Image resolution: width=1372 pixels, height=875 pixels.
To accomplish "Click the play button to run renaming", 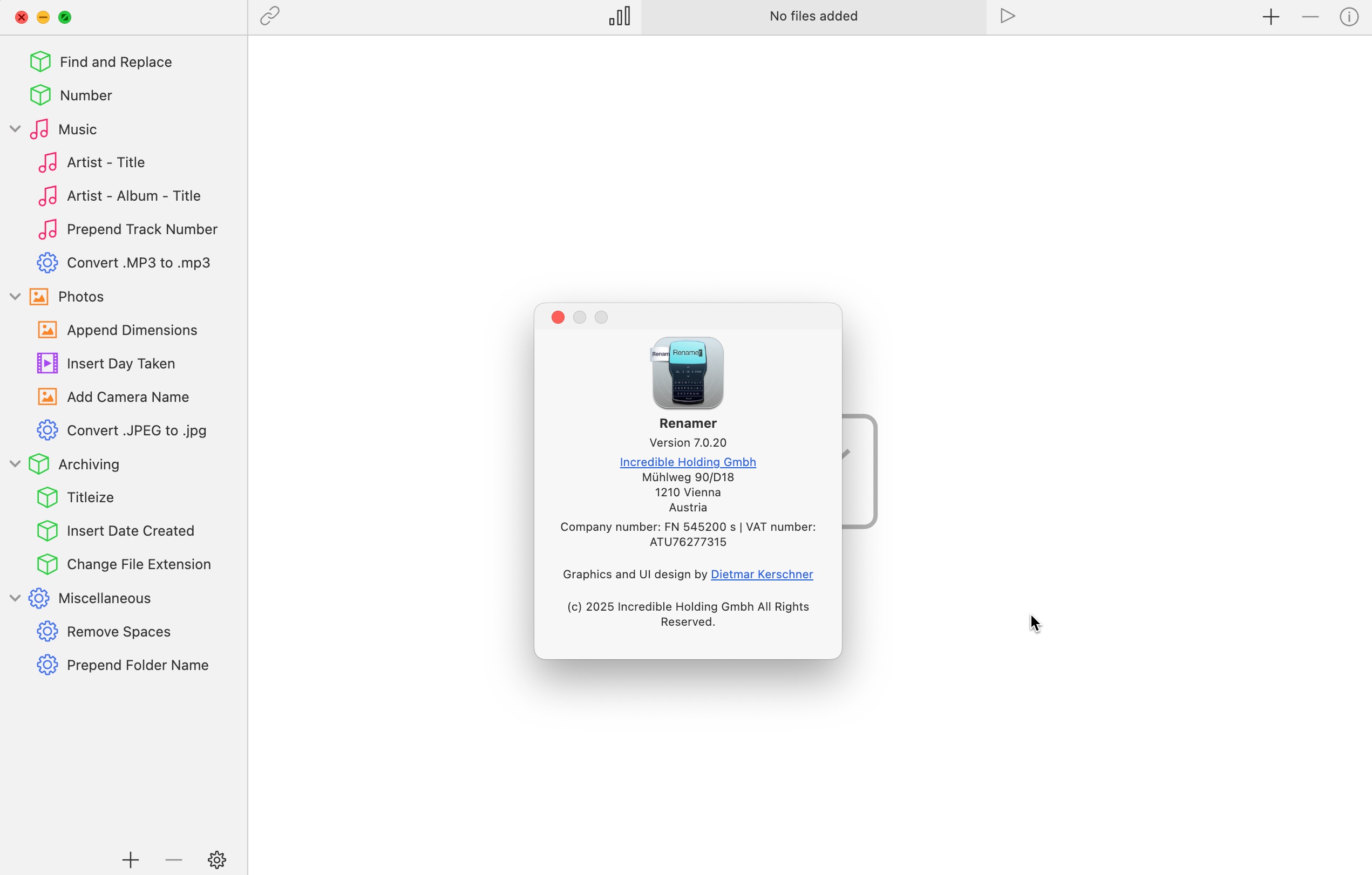I will (x=1007, y=16).
